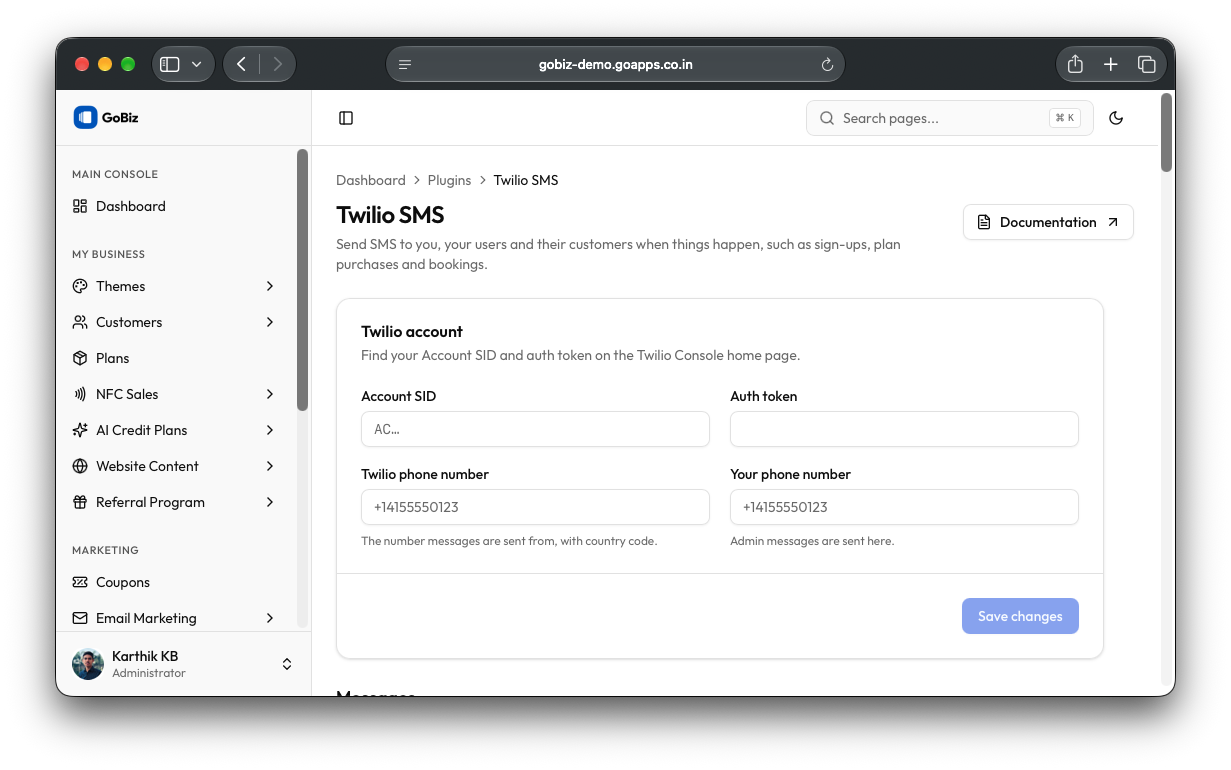Image resolution: width=1231 pixels, height=770 pixels.
Task: Click Safari's share icon
Action: pyautogui.click(x=1075, y=64)
